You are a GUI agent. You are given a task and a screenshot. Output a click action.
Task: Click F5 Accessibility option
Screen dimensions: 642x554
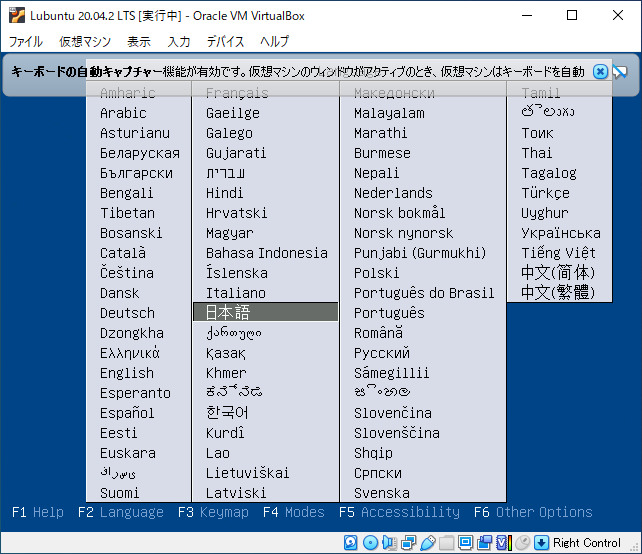(399, 512)
